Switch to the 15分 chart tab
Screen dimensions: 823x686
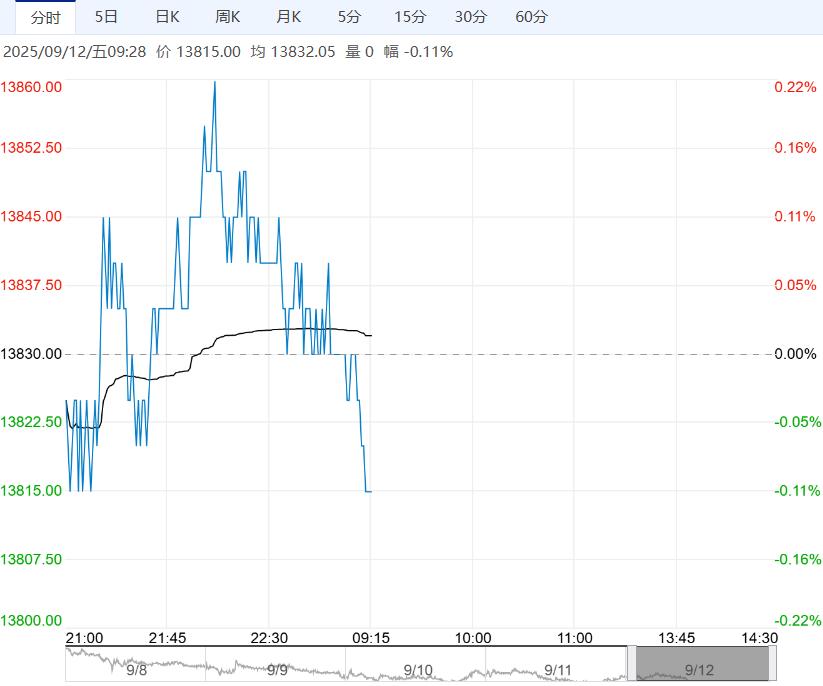click(x=410, y=17)
